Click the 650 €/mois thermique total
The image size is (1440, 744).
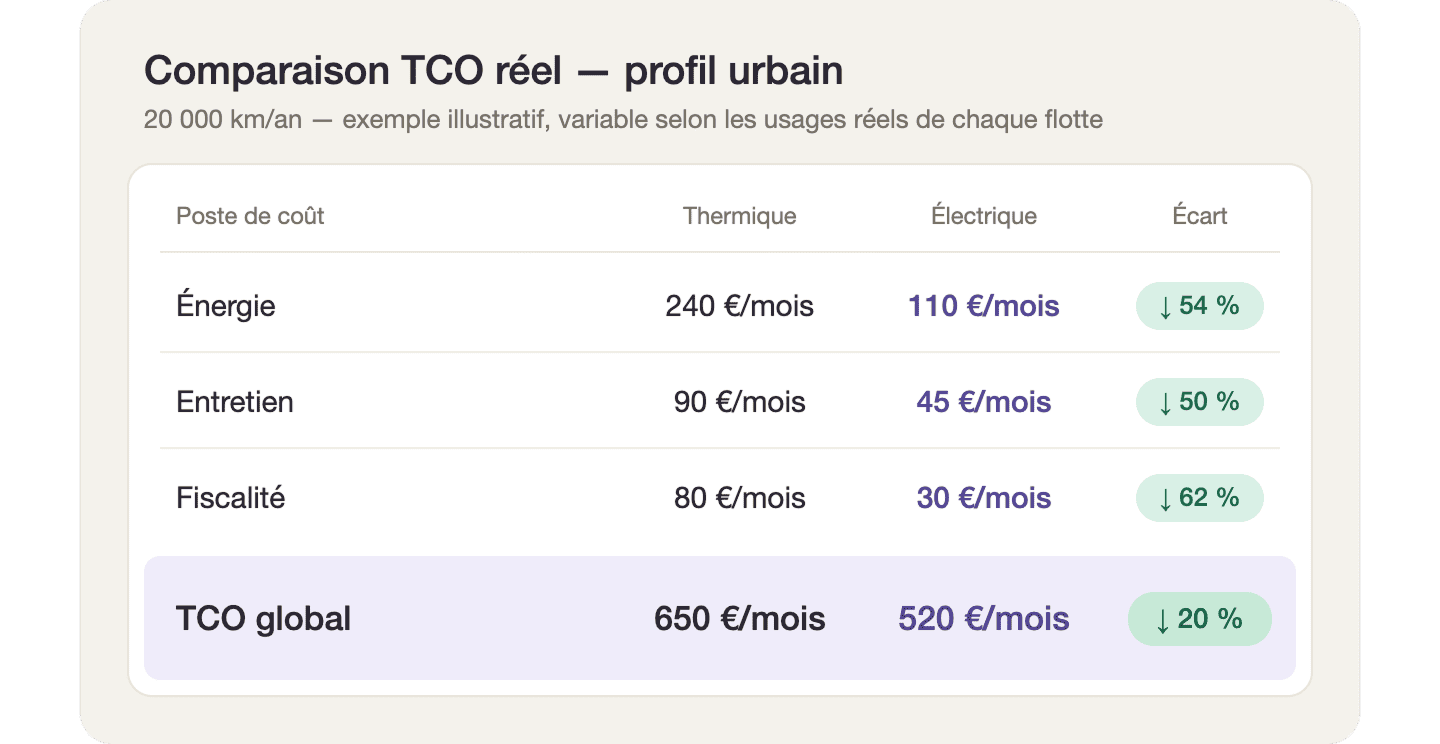pos(739,619)
